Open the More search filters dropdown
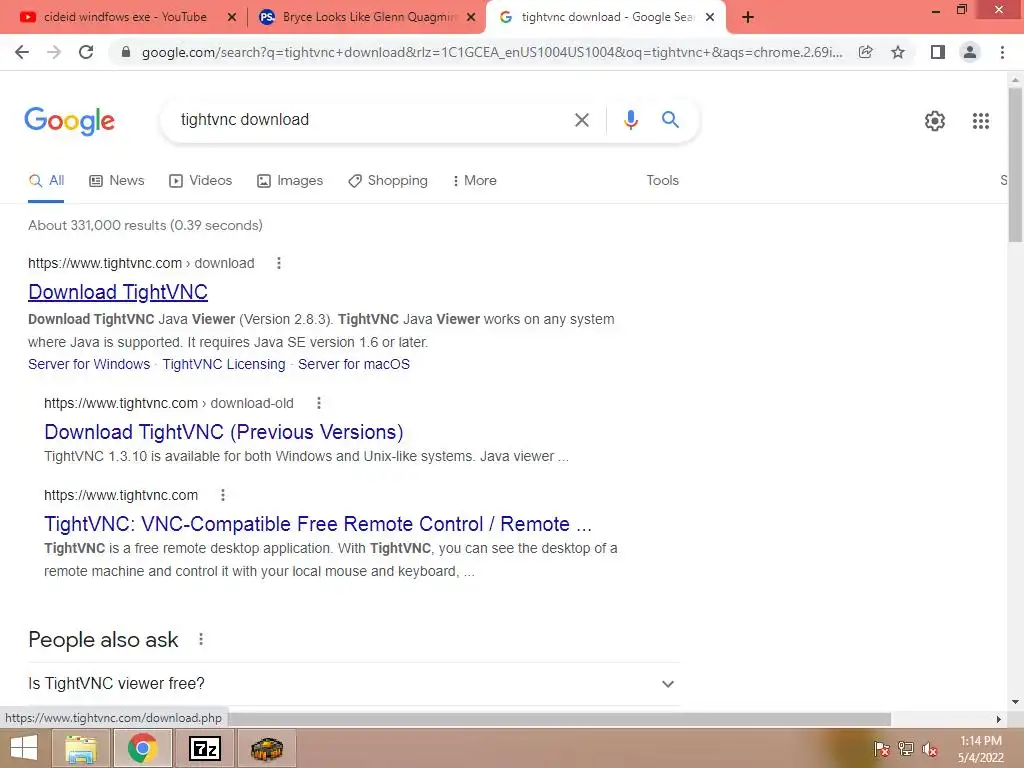The image size is (1024, 768). 475,181
